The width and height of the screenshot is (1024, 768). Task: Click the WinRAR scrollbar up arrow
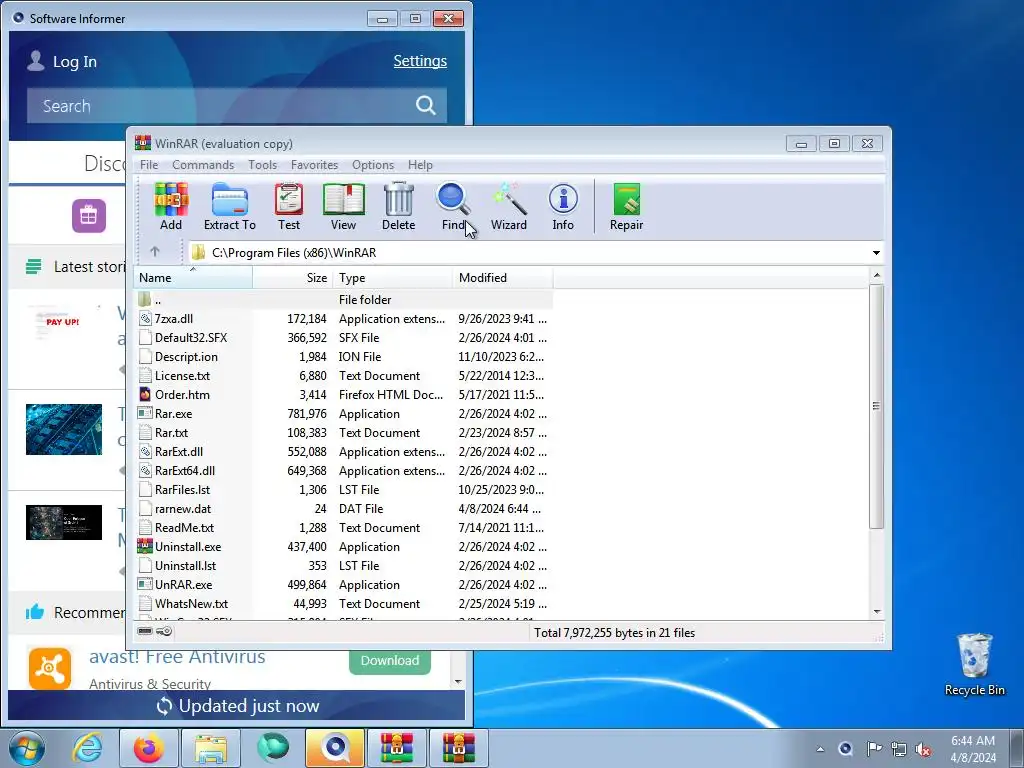(876, 276)
